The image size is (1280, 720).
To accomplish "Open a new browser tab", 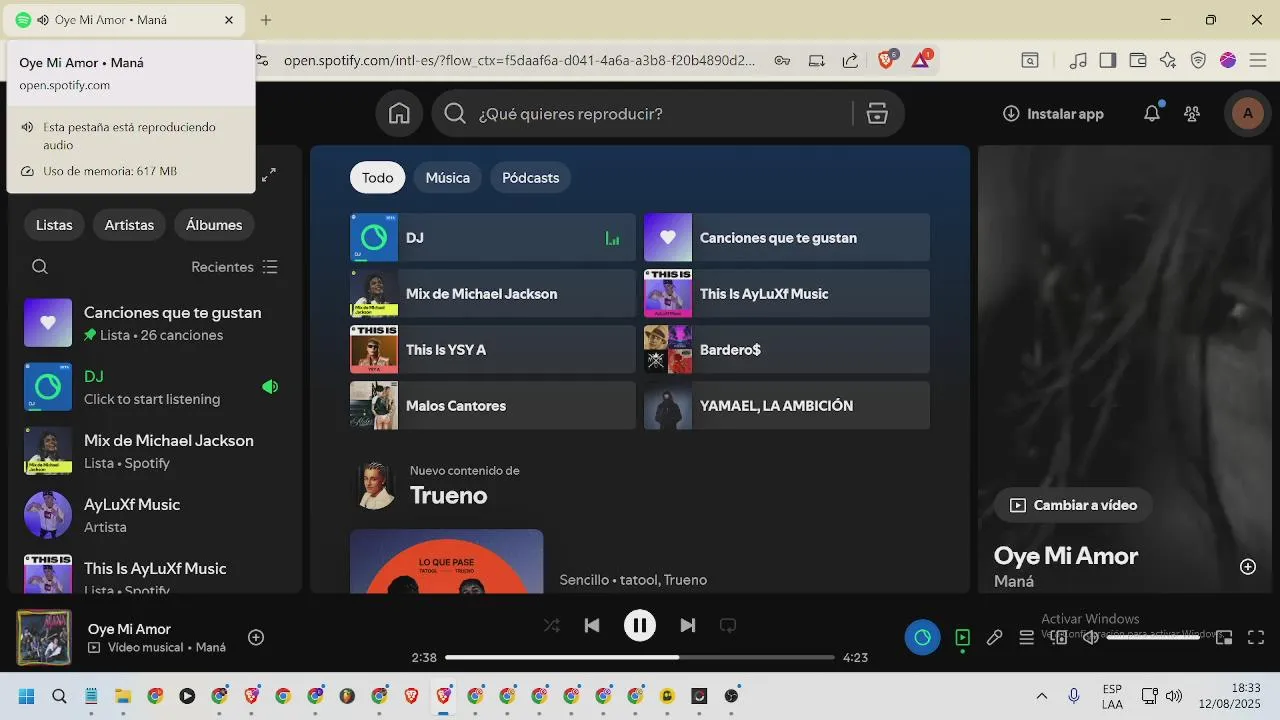I will pyautogui.click(x=266, y=20).
